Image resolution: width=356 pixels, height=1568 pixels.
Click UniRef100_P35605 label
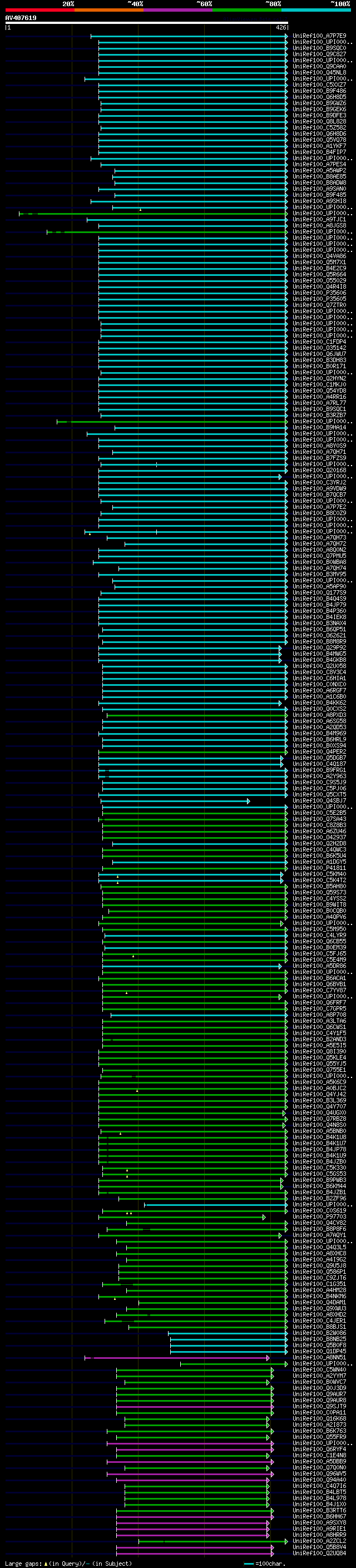[319, 299]
